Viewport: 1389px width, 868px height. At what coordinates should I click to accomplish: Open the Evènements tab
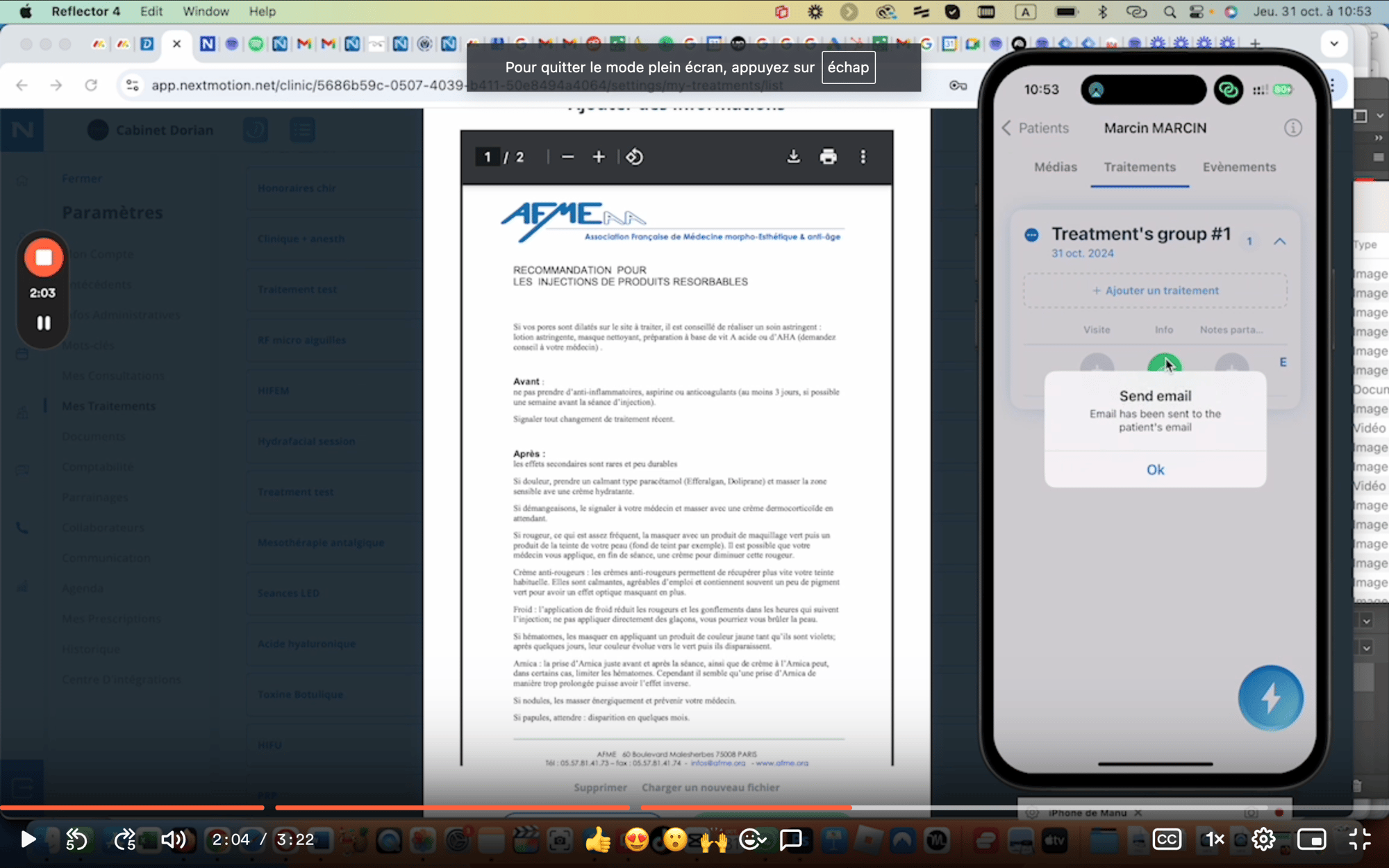pos(1239,167)
